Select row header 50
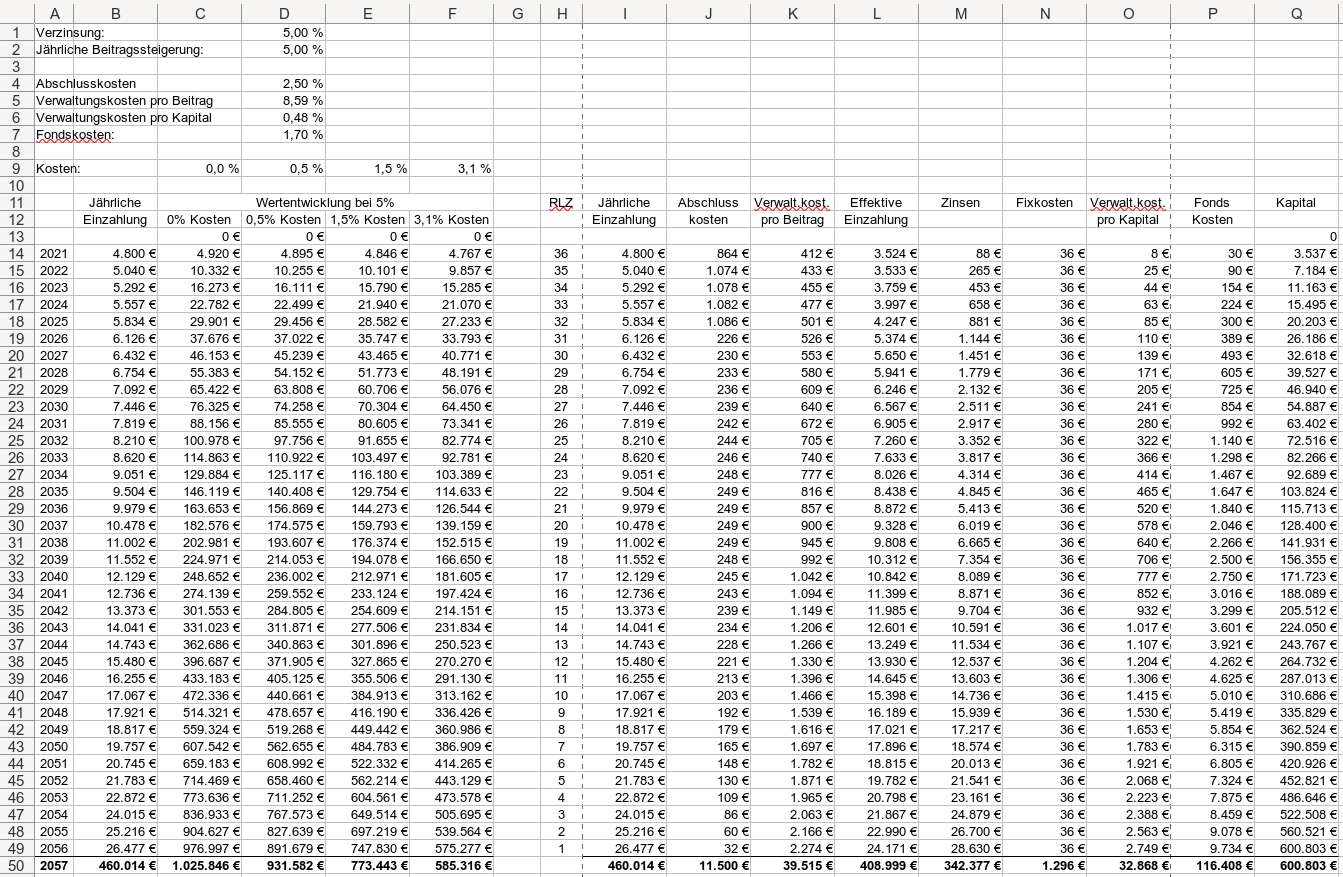Image resolution: width=1343 pixels, height=877 pixels. (17, 865)
